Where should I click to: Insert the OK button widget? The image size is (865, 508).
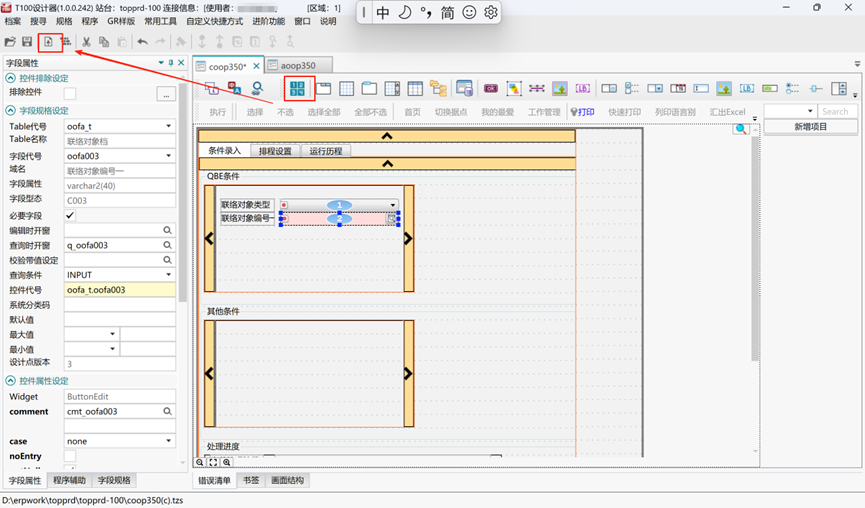(x=490, y=88)
